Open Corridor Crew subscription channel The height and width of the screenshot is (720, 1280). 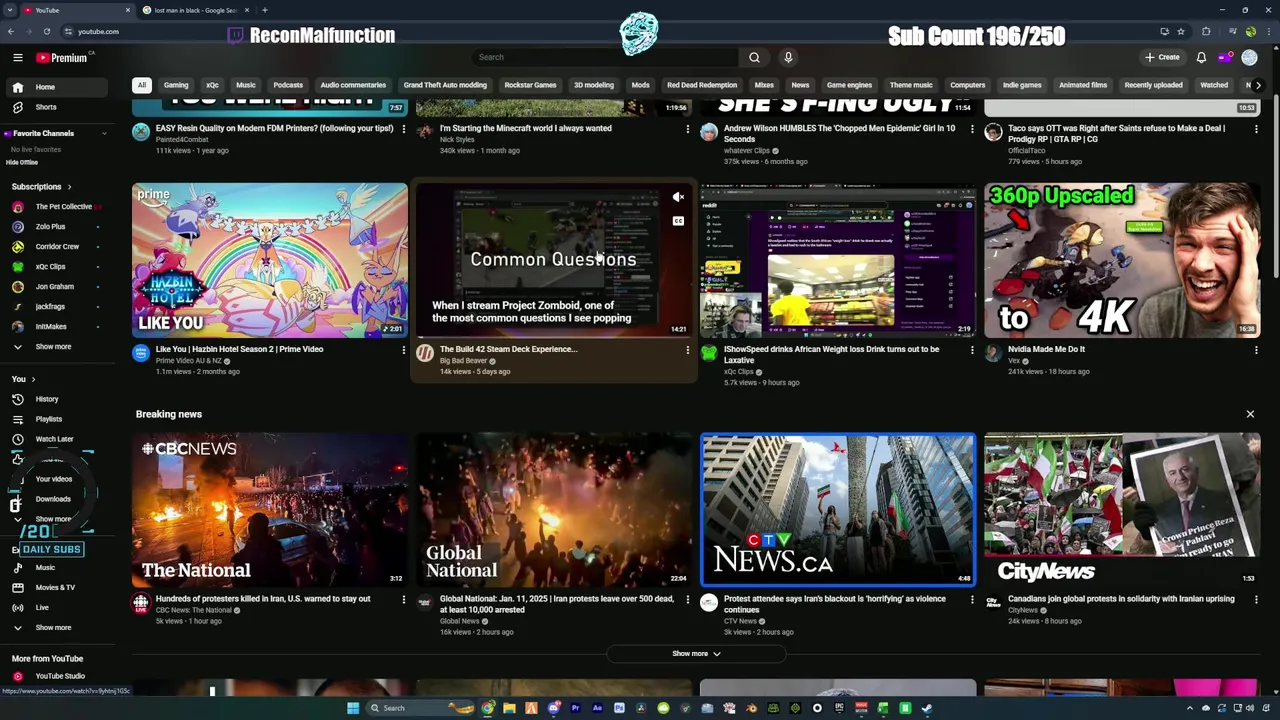(x=55, y=247)
